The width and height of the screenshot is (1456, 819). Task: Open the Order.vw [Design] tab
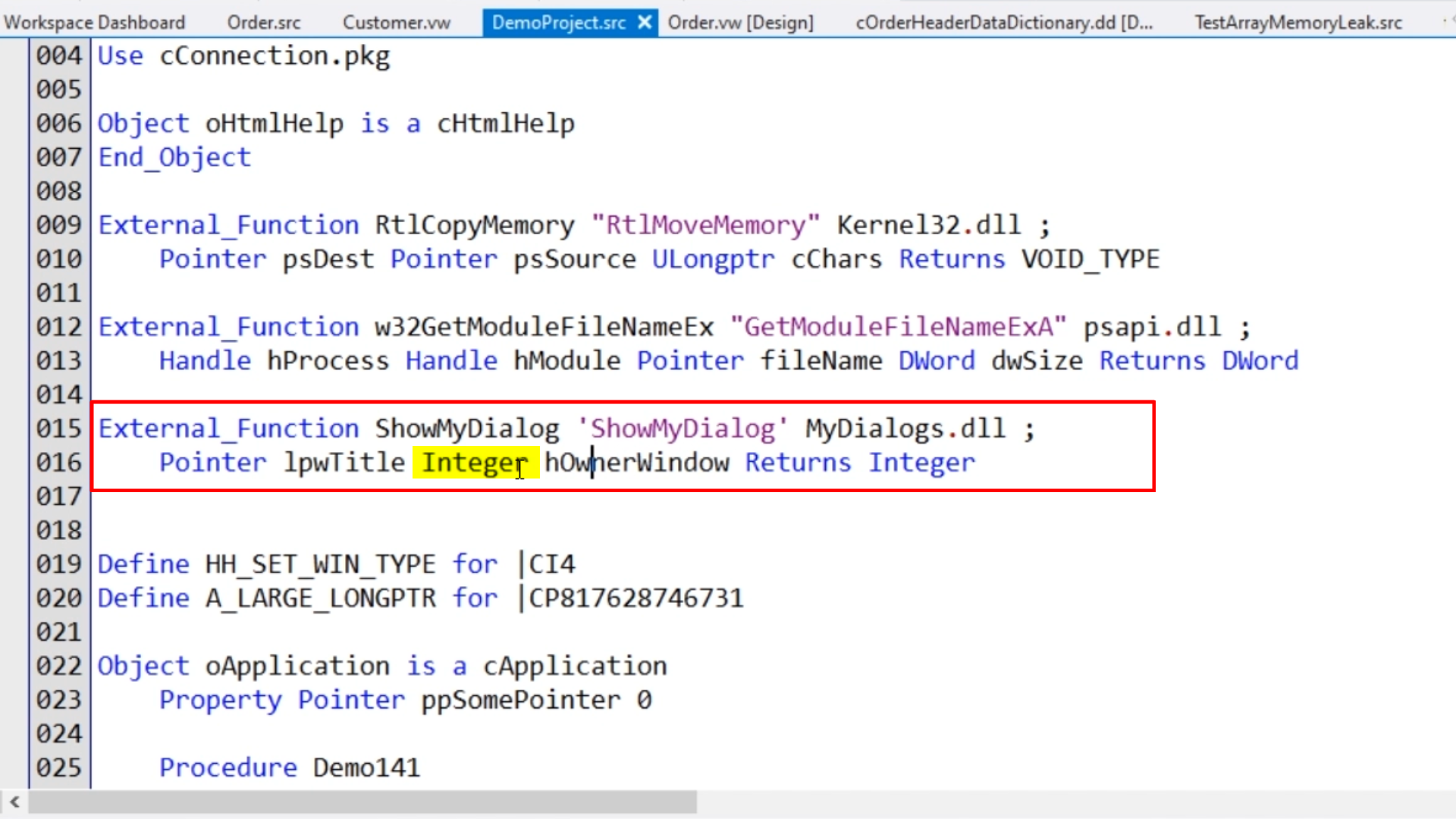point(740,23)
